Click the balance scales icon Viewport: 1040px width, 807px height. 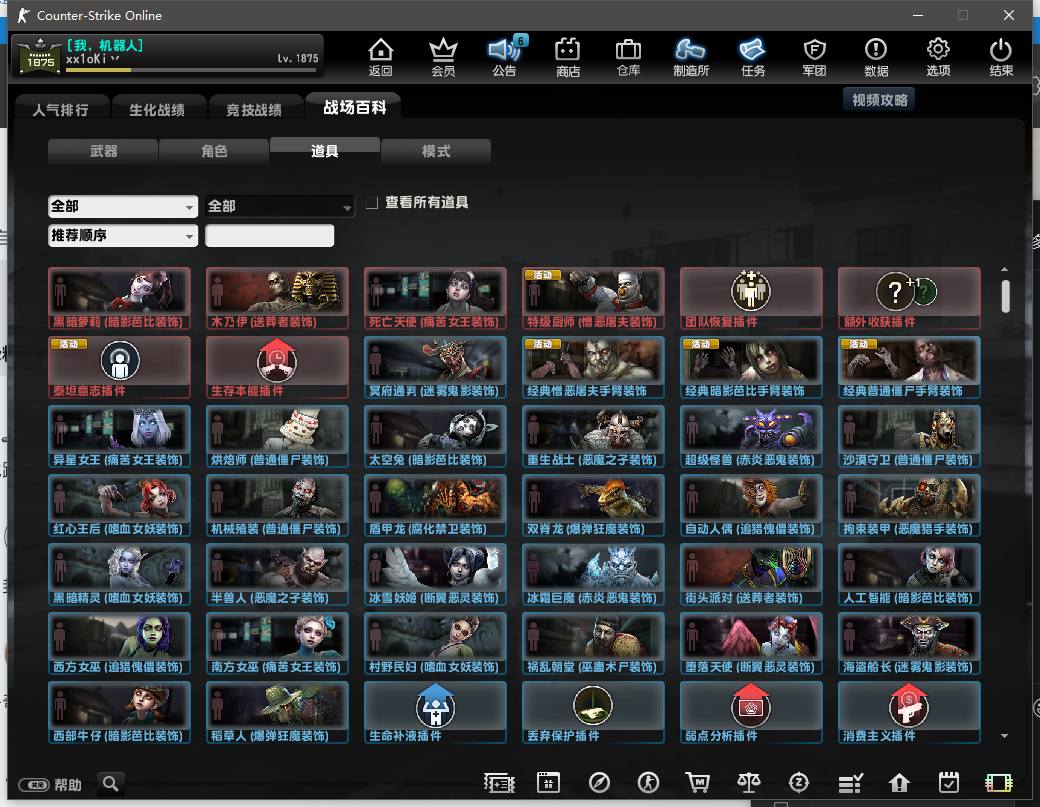749,783
